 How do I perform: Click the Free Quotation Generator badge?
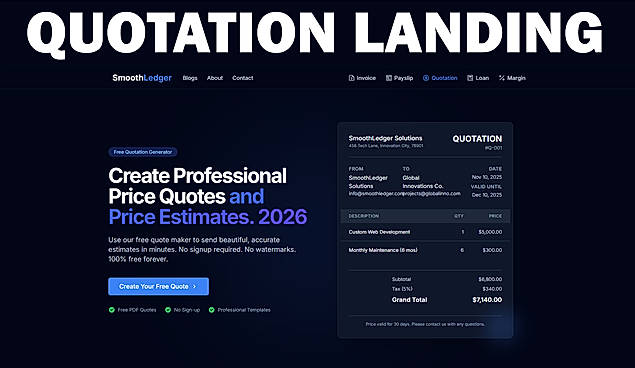pos(143,152)
